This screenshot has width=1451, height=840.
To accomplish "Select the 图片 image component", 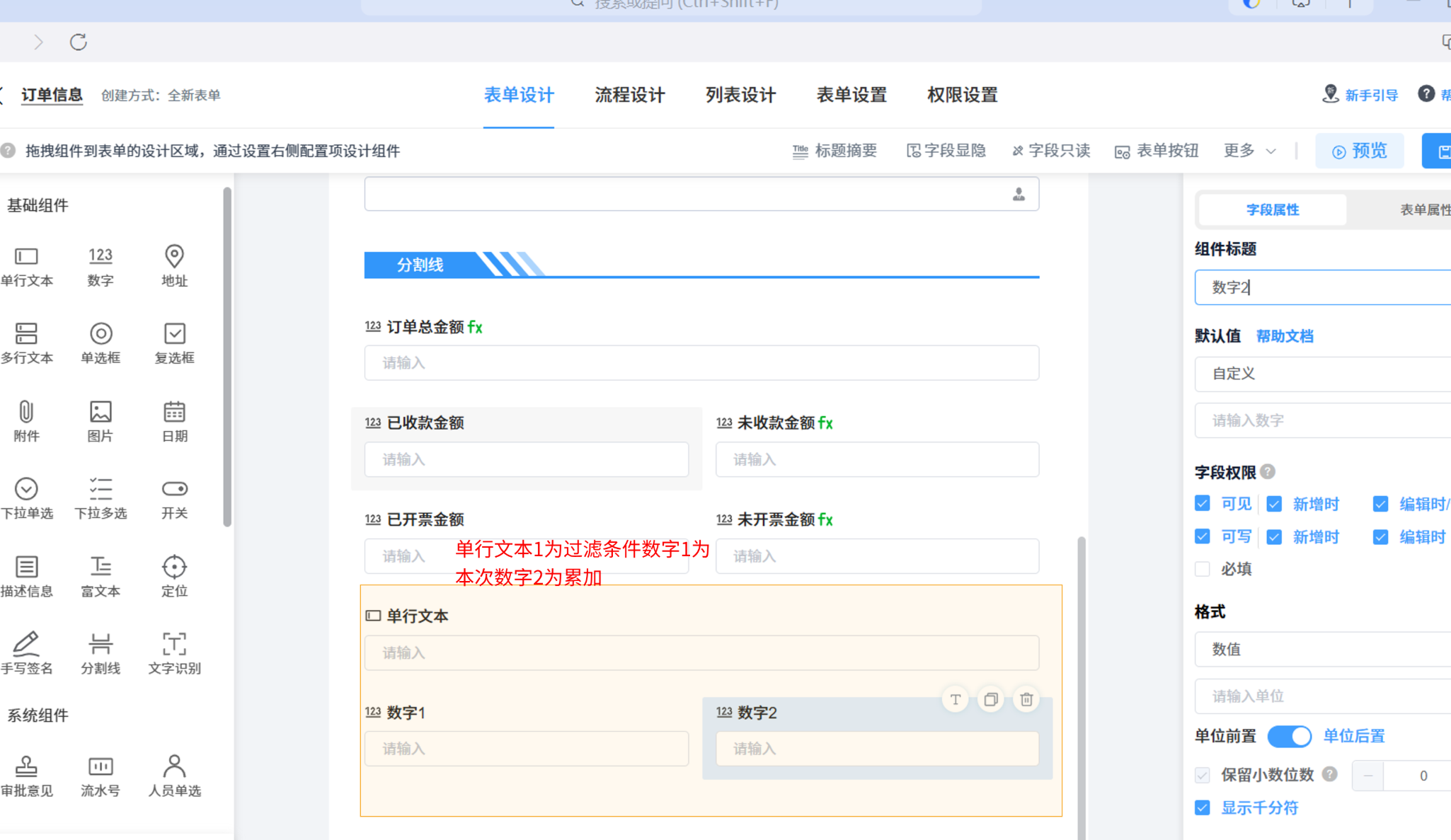I will [x=101, y=421].
